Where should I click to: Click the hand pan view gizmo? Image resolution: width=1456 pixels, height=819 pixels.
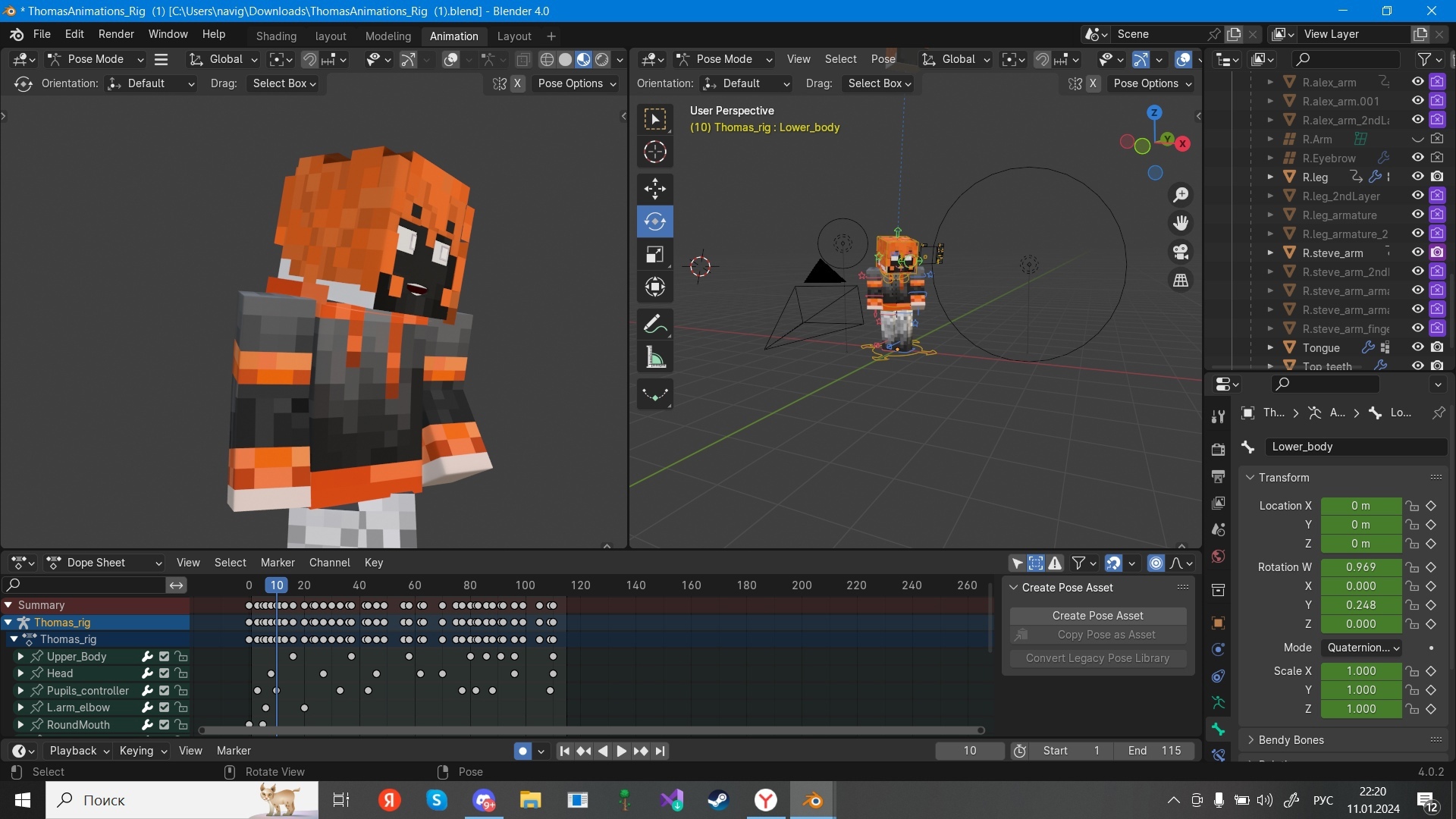click(x=1181, y=223)
